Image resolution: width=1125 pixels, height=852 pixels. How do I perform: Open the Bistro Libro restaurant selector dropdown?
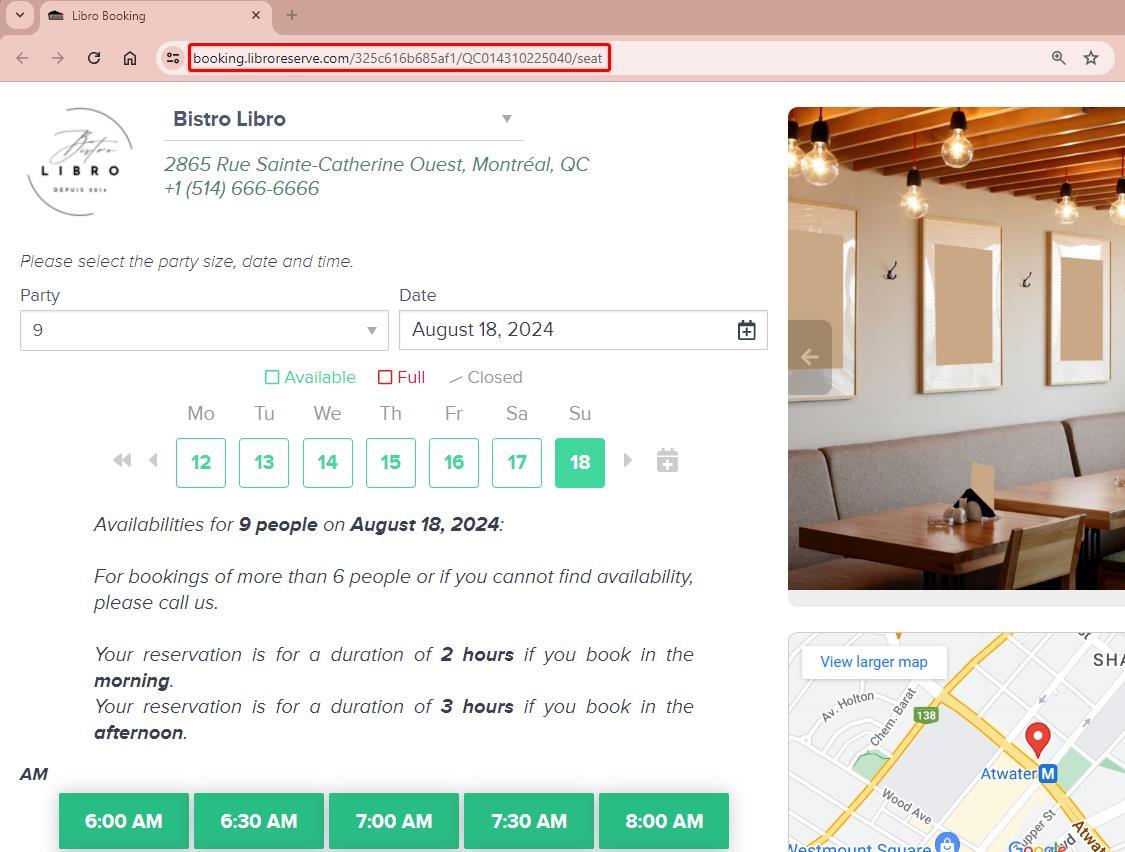coord(343,119)
